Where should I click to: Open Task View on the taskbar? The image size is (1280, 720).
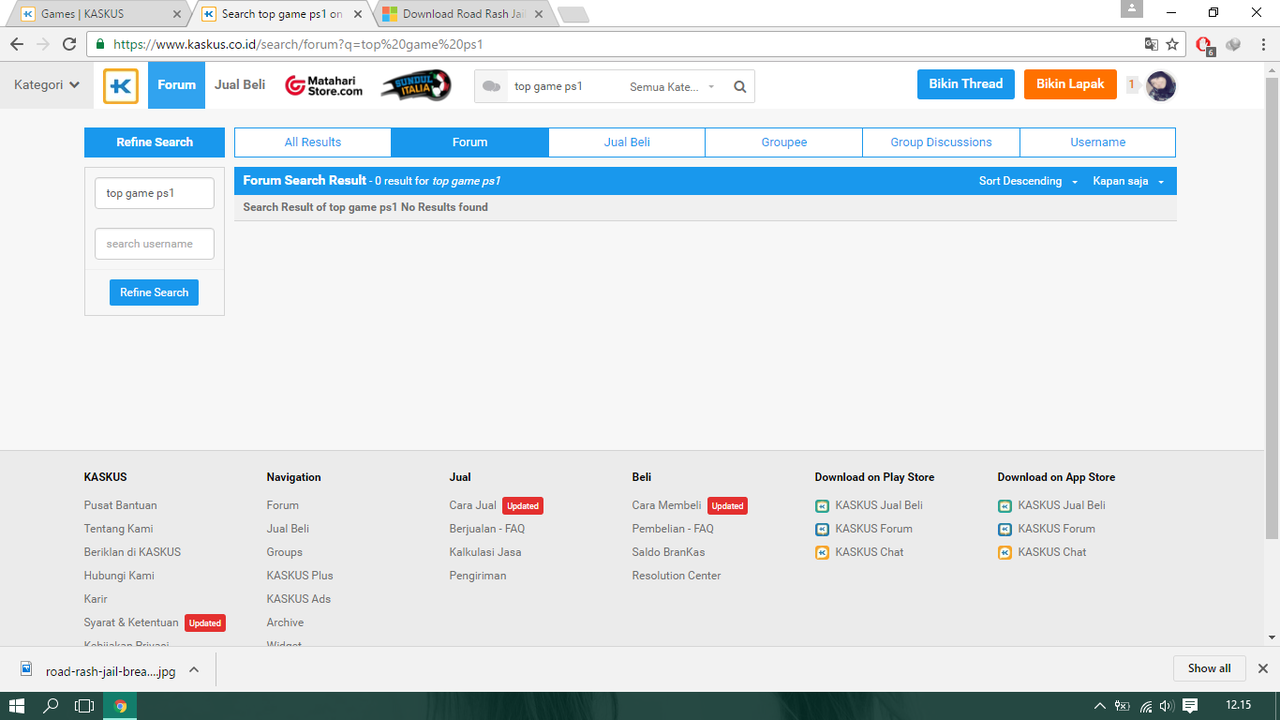(85, 706)
